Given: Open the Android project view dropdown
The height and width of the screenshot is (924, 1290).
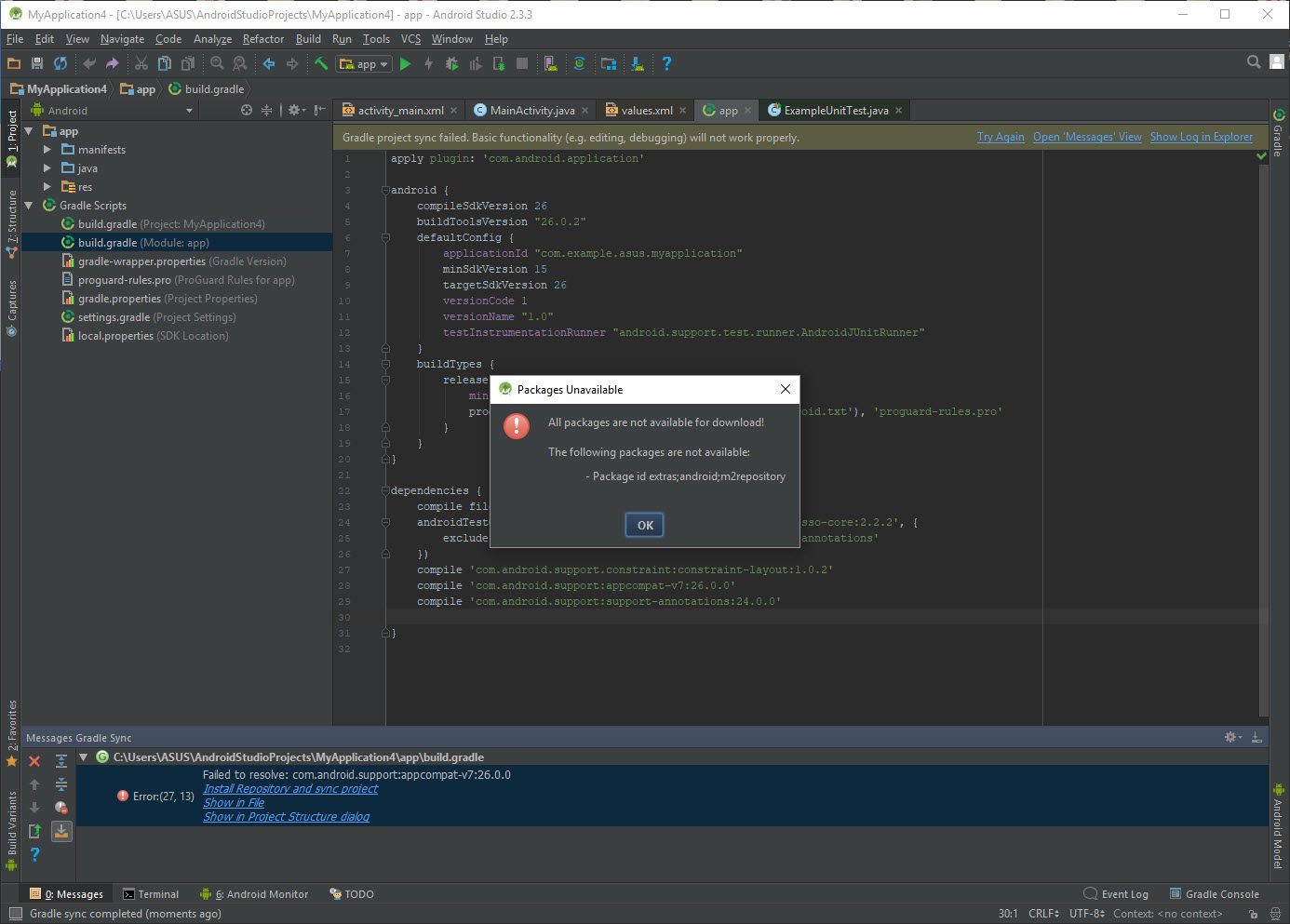Looking at the screenshot, I should (x=112, y=110).
